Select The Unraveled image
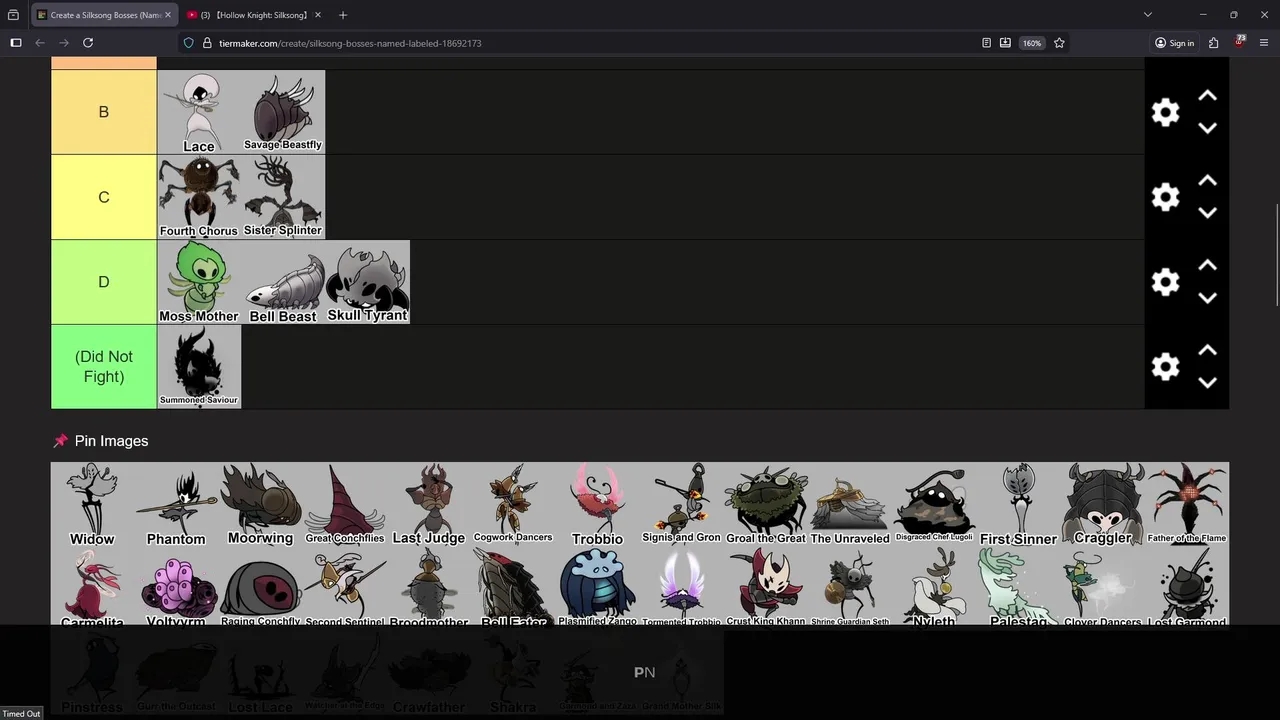The width and height of the screenshot is (1280, 720). tap(850, 504)
